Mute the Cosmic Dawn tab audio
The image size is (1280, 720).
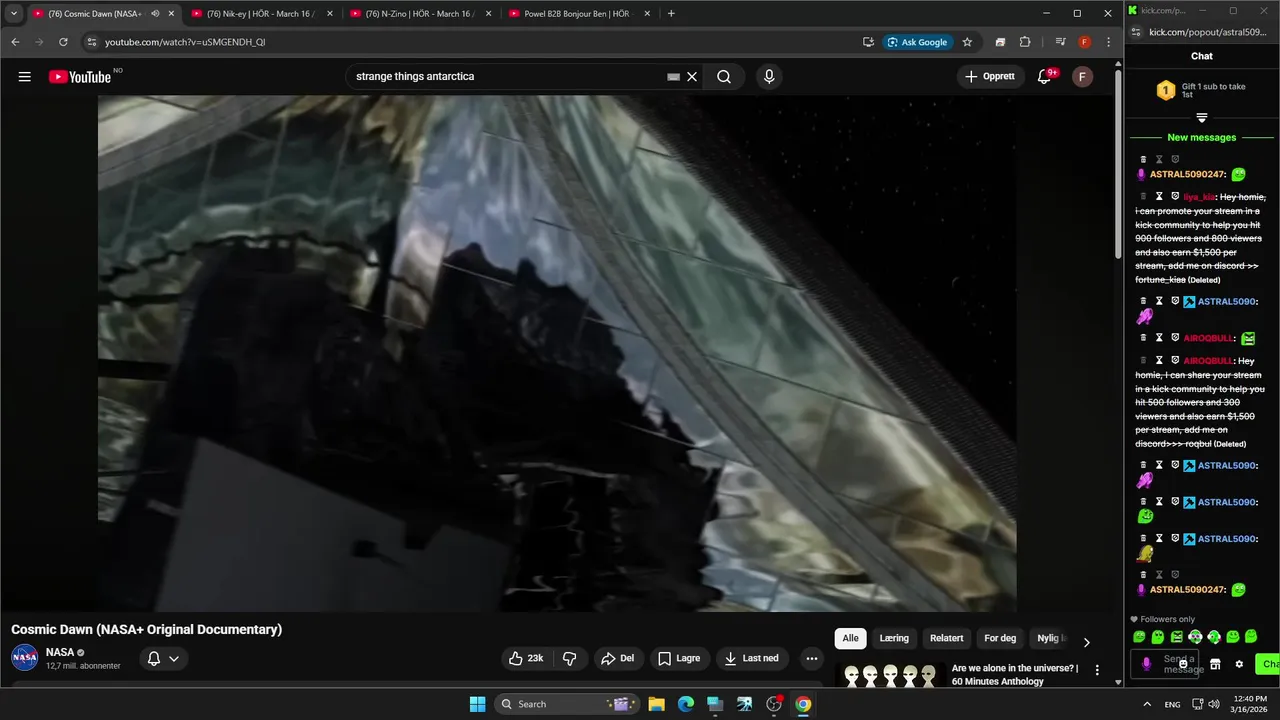coord(155,14)
